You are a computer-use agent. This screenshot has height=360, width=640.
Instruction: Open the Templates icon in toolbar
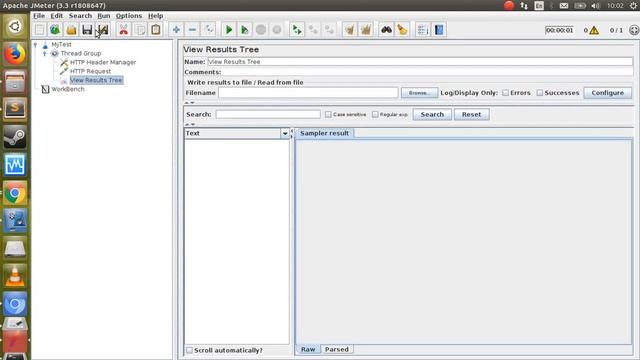coord(55,30)
